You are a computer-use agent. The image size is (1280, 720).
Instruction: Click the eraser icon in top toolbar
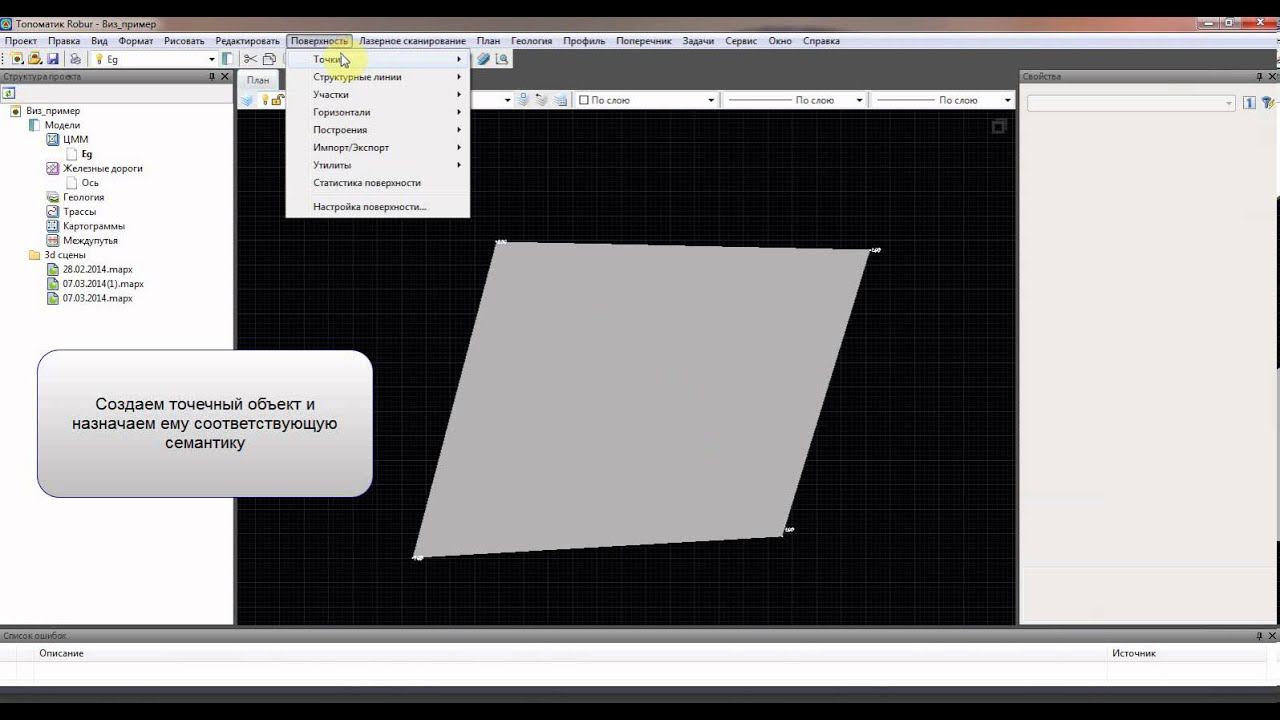coord(484,59)
